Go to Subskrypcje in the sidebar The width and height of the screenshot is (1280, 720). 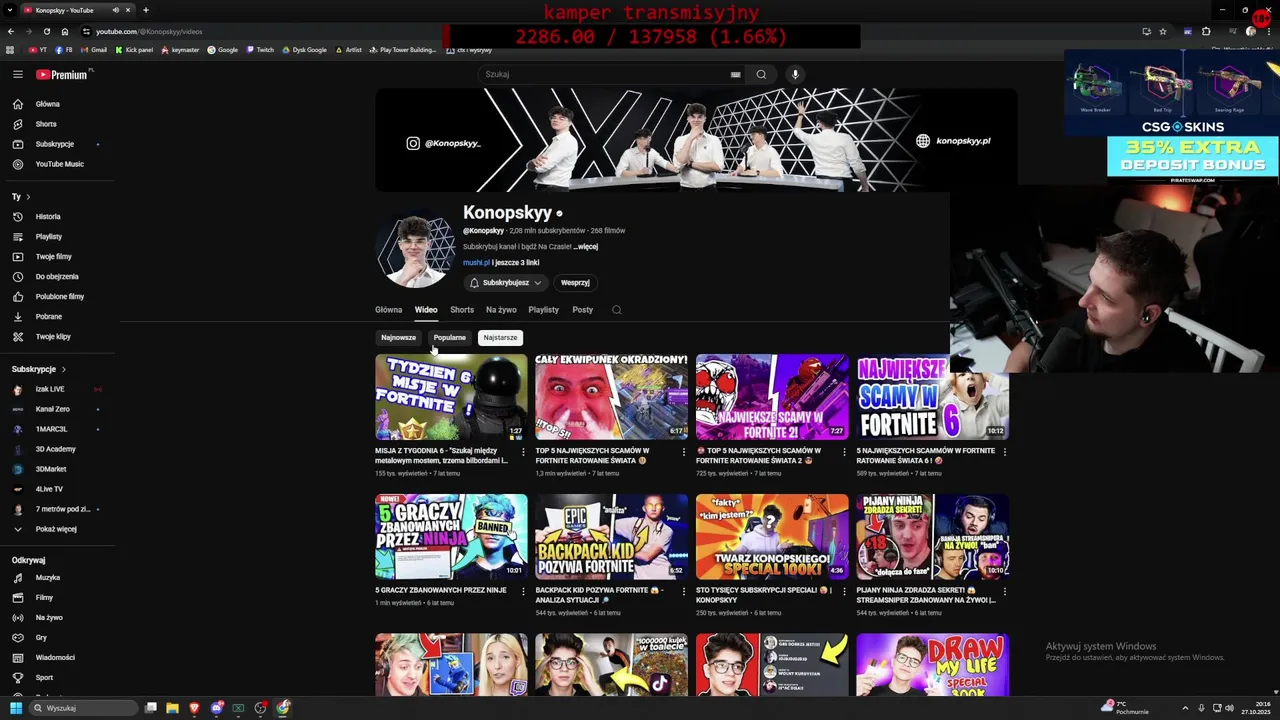tap(54, 144)
